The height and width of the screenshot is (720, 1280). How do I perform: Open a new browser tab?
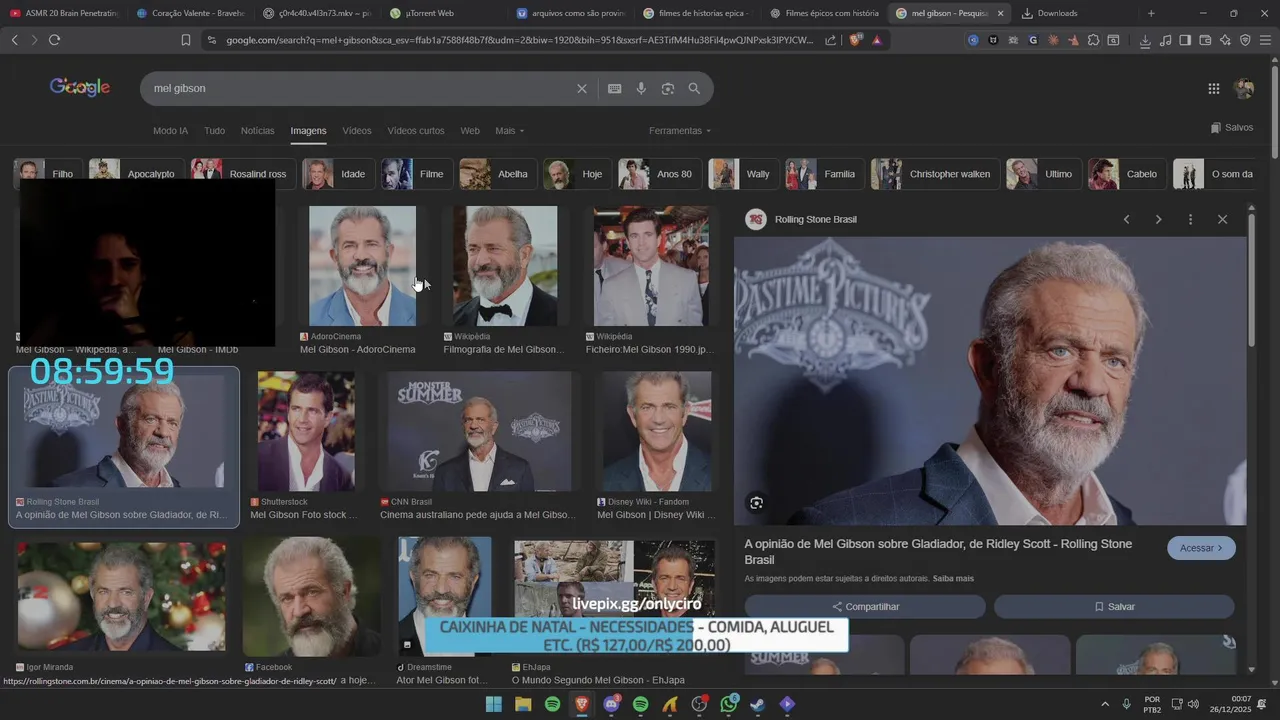pyautogui.click(x=1151, y=13)
